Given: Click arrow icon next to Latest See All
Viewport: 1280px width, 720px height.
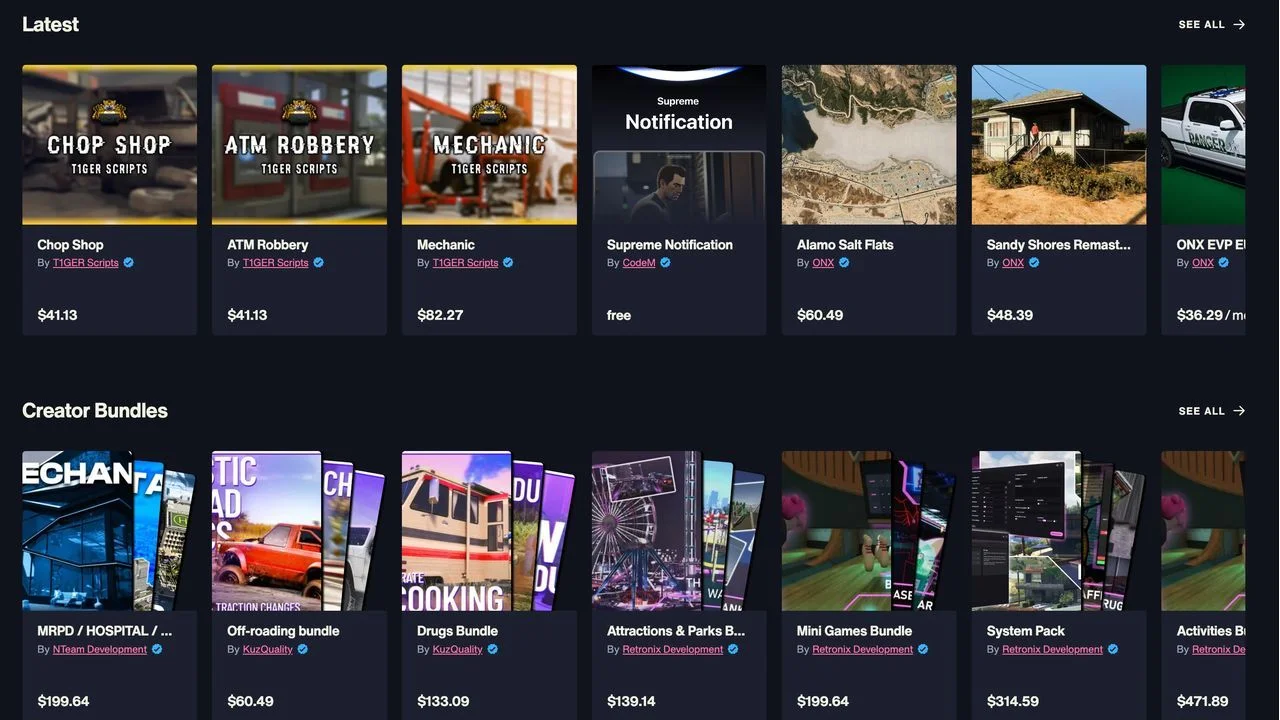Looking at the screenshot, I should pos(1239,25).
